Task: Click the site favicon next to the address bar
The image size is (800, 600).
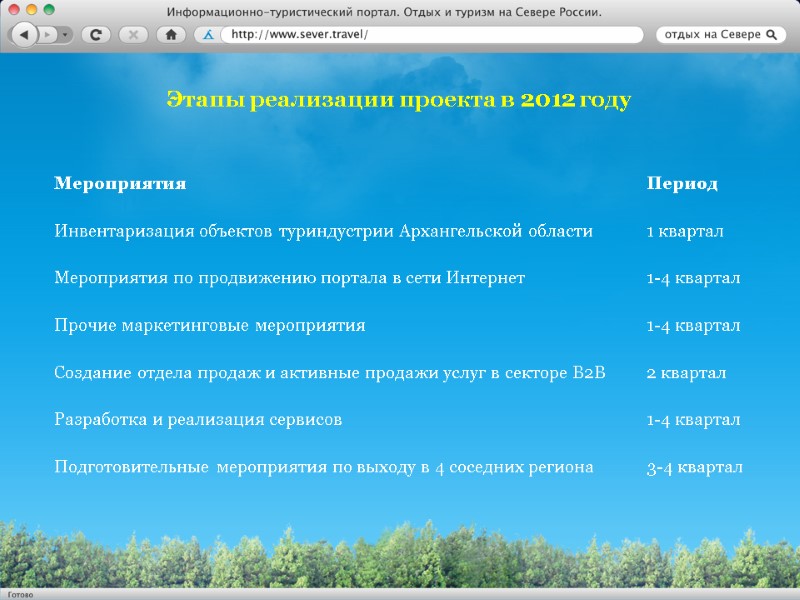Action: pyautogui.click(x=208, y=35)
